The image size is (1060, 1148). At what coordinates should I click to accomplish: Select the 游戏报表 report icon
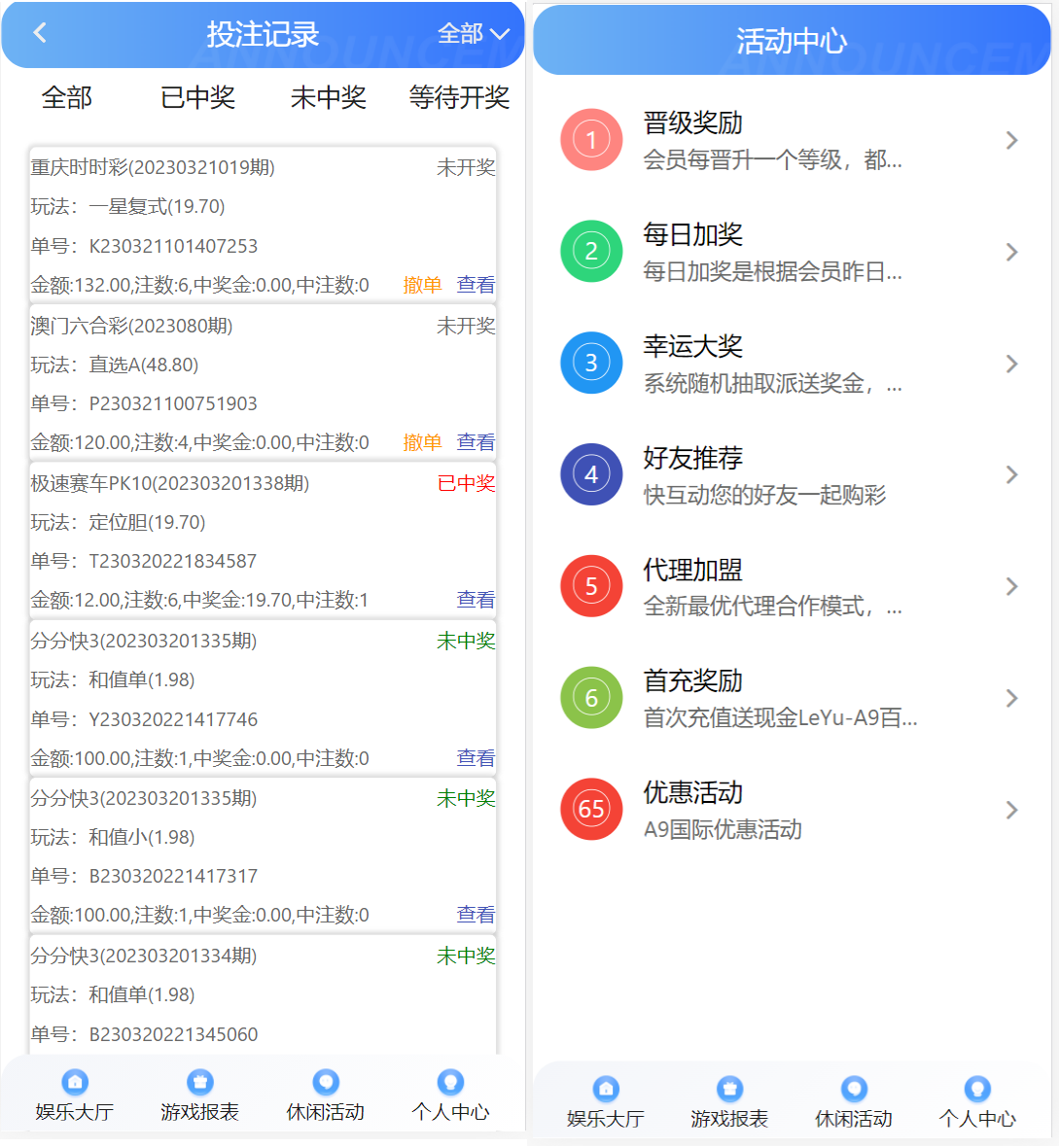point(199,1082)
